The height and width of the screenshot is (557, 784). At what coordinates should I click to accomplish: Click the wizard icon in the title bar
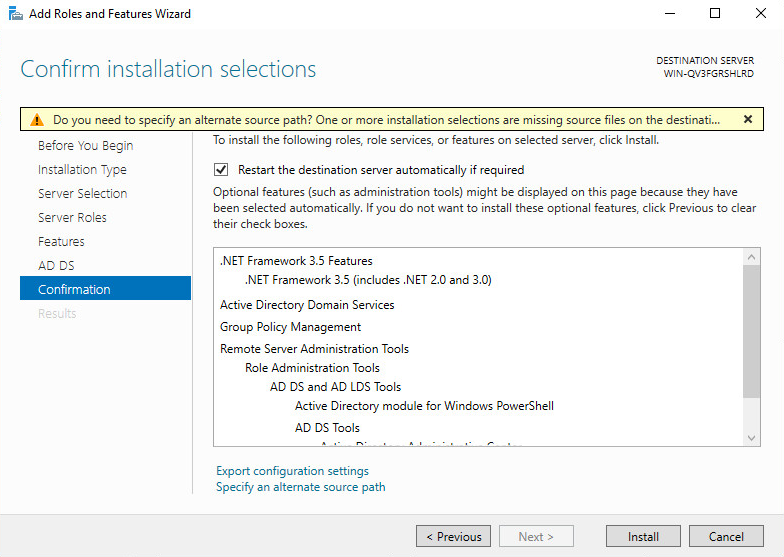pyautogui.click(x=16, y=14)
